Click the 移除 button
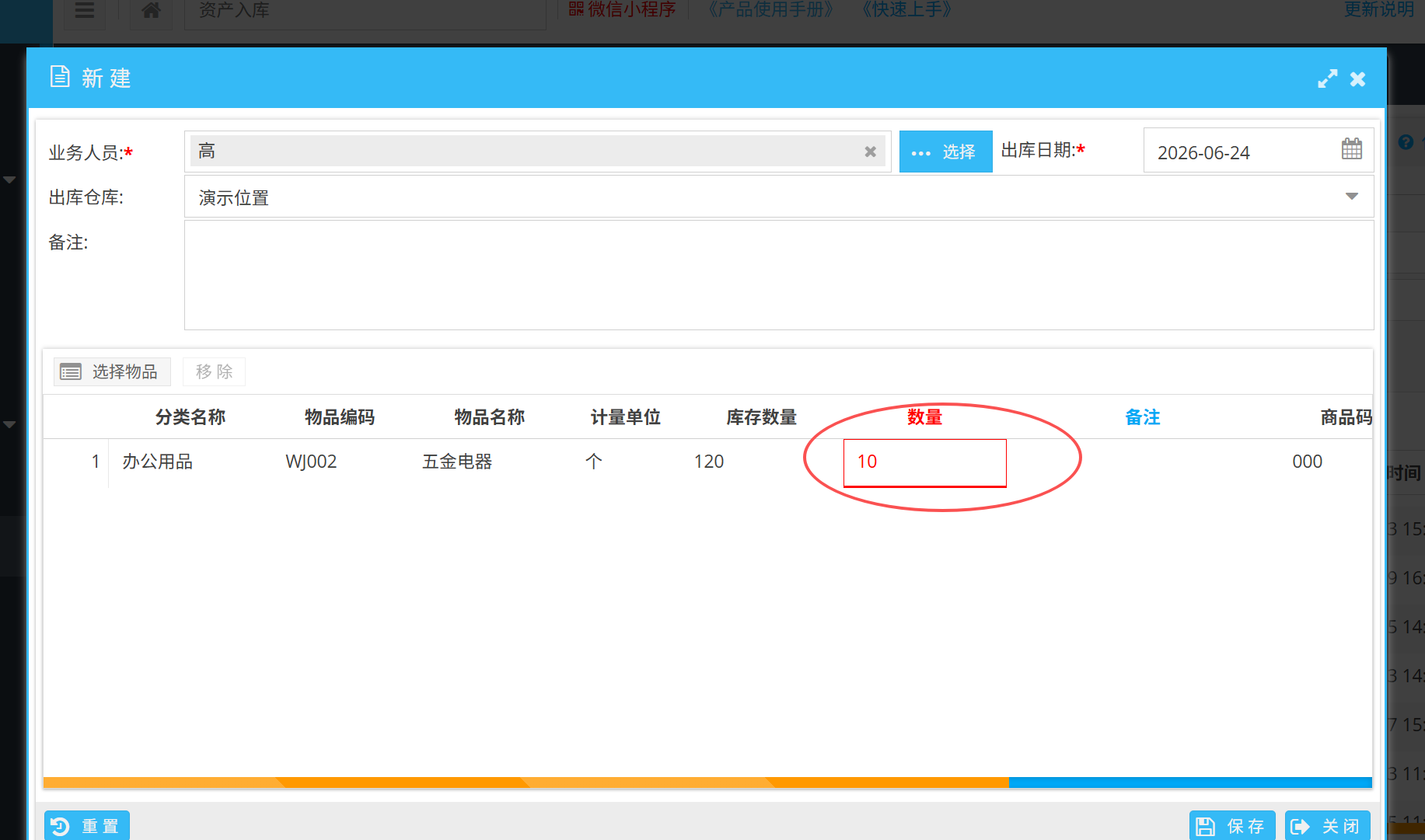 click(214, 371)
